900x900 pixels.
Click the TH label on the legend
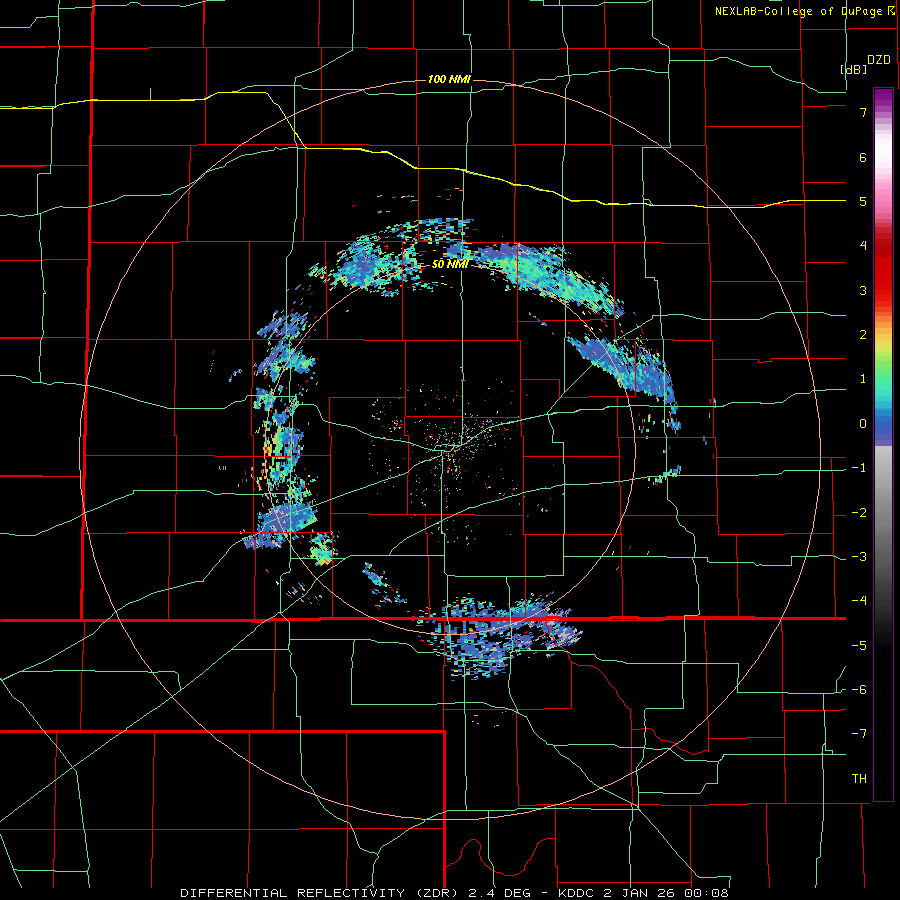tap(859, 779)
